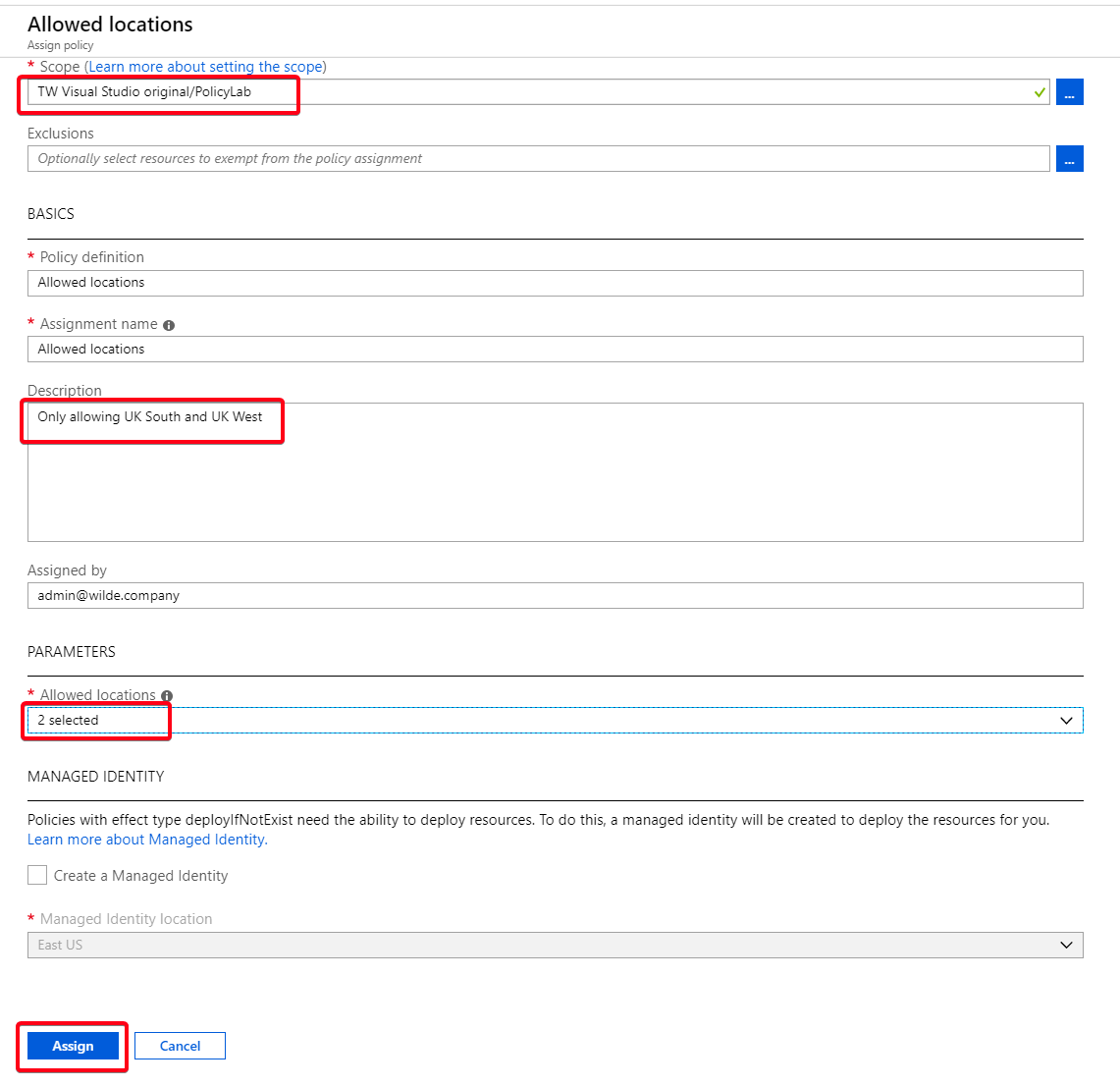
Task: Enable the Create a Managed Identity checkbox
Action: [x=36, y=875]
